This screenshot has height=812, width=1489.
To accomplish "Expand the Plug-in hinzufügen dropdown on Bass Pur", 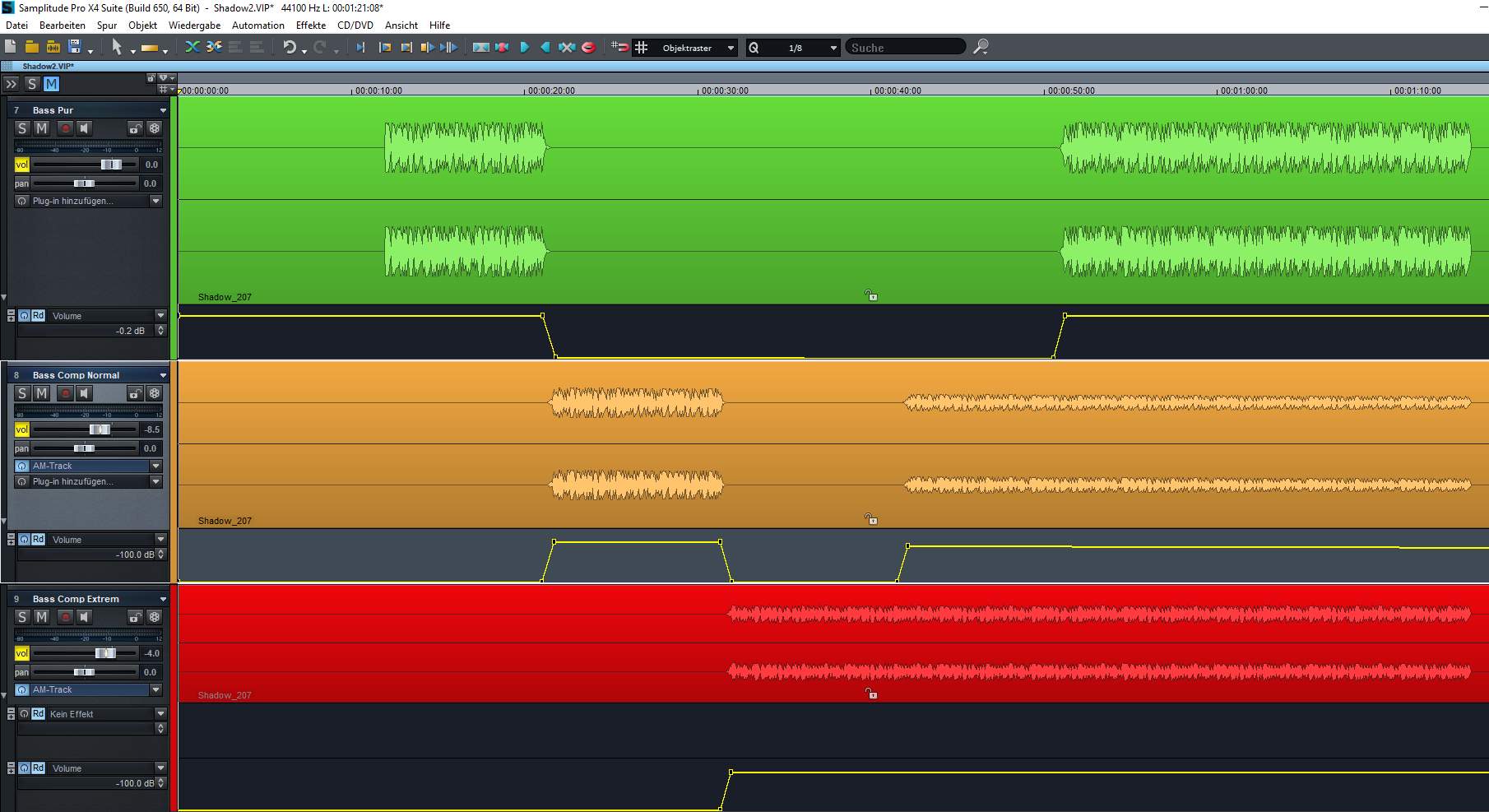I will pos(155,201).
